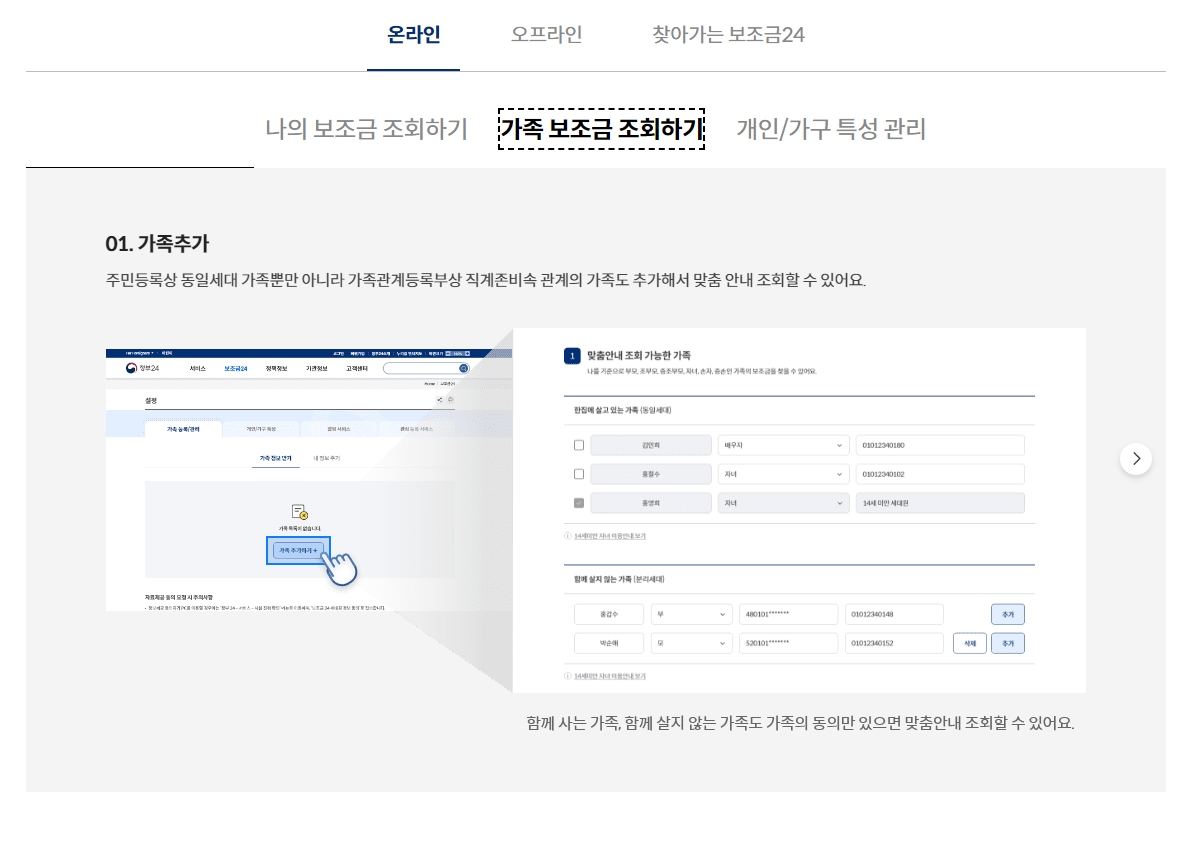This screenshot has width=1203, height=860.
Task: Tick the checkbox for 김민희 row
Action: click(579, 445)
